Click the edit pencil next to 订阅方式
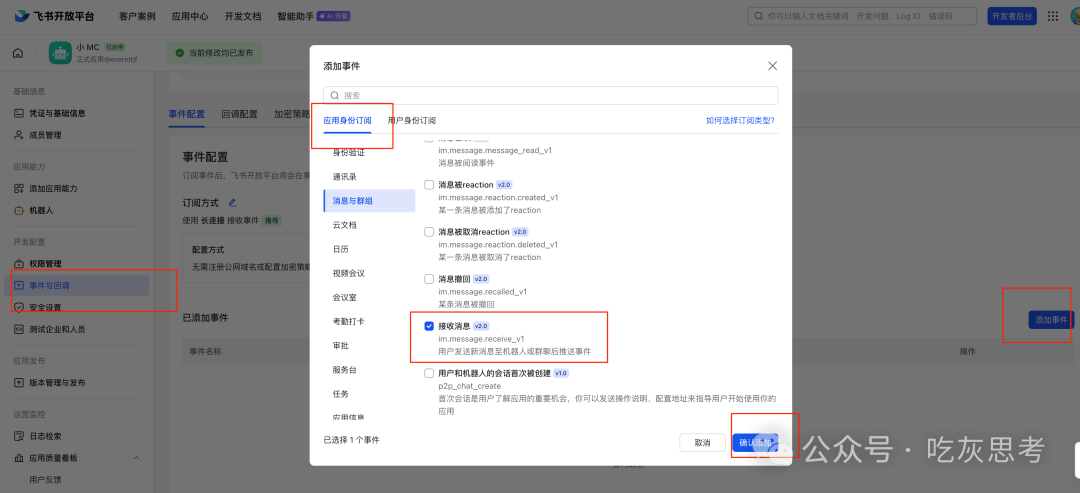This screenshot has height=493, width=1080. (233, 202)
